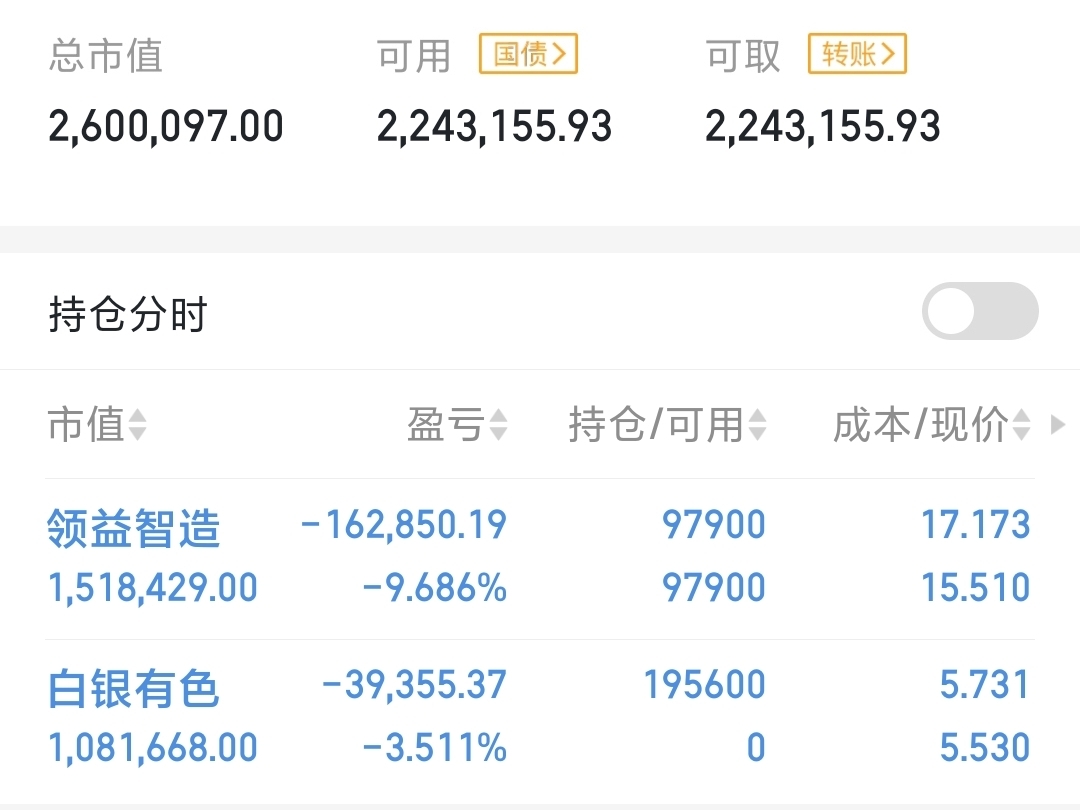Click the 成本/现价 sort arrows icon
Screen dimensions: 1080x810
click(1022, 424)
